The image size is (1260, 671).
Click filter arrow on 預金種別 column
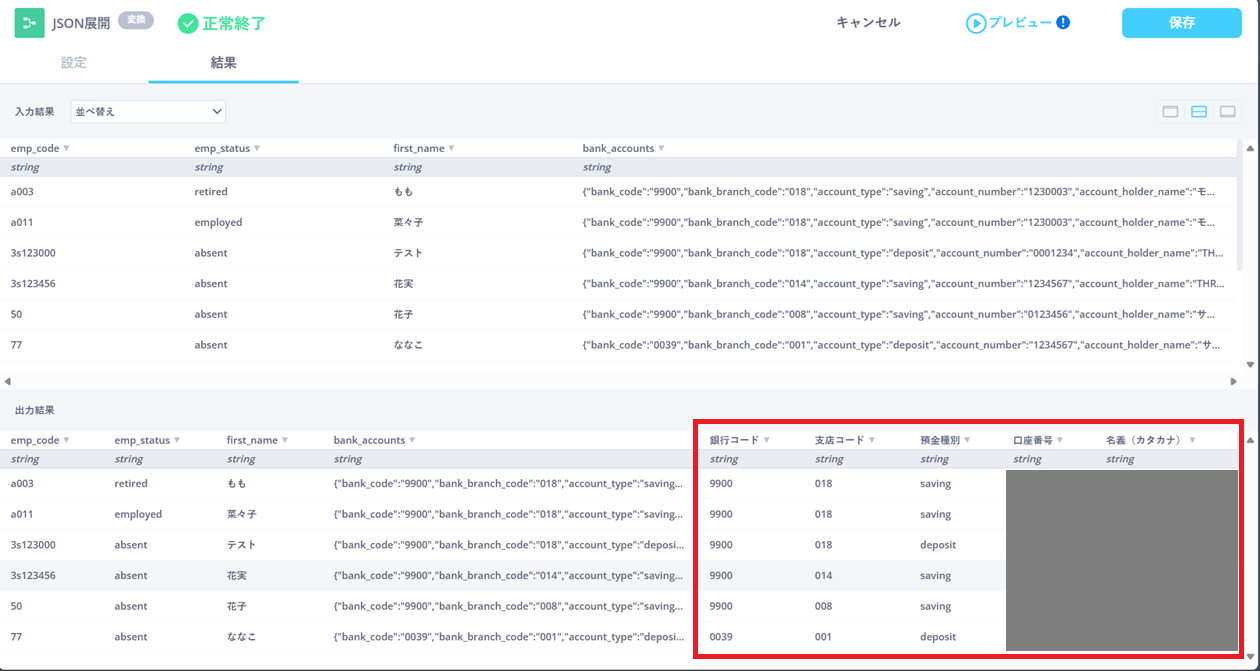tap(968, 440)
